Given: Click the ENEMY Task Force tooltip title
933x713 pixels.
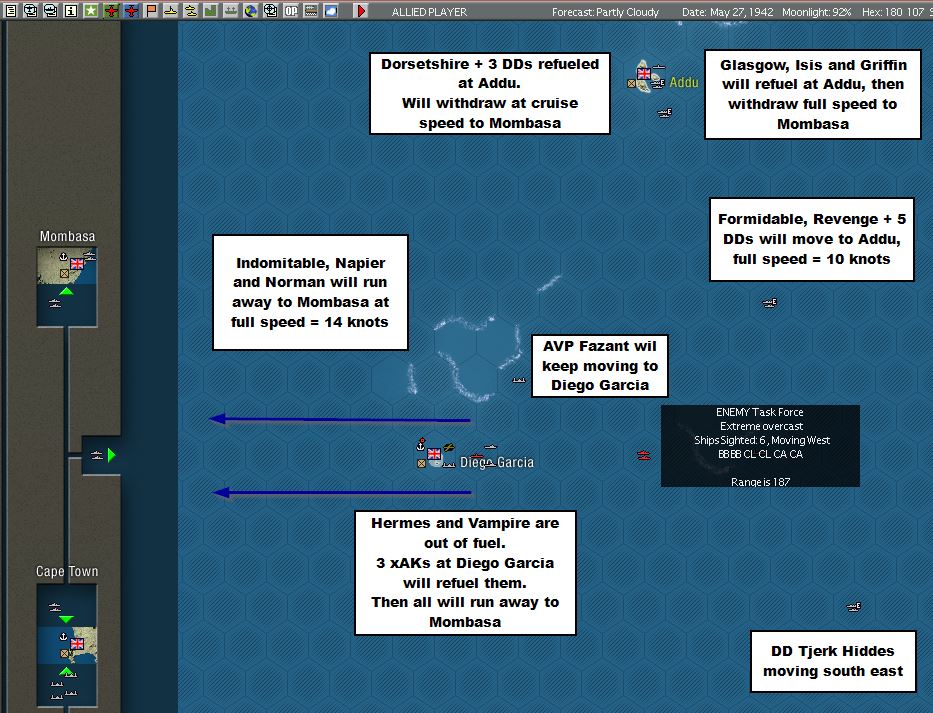Looking at the screenshot, I should 759,412.
